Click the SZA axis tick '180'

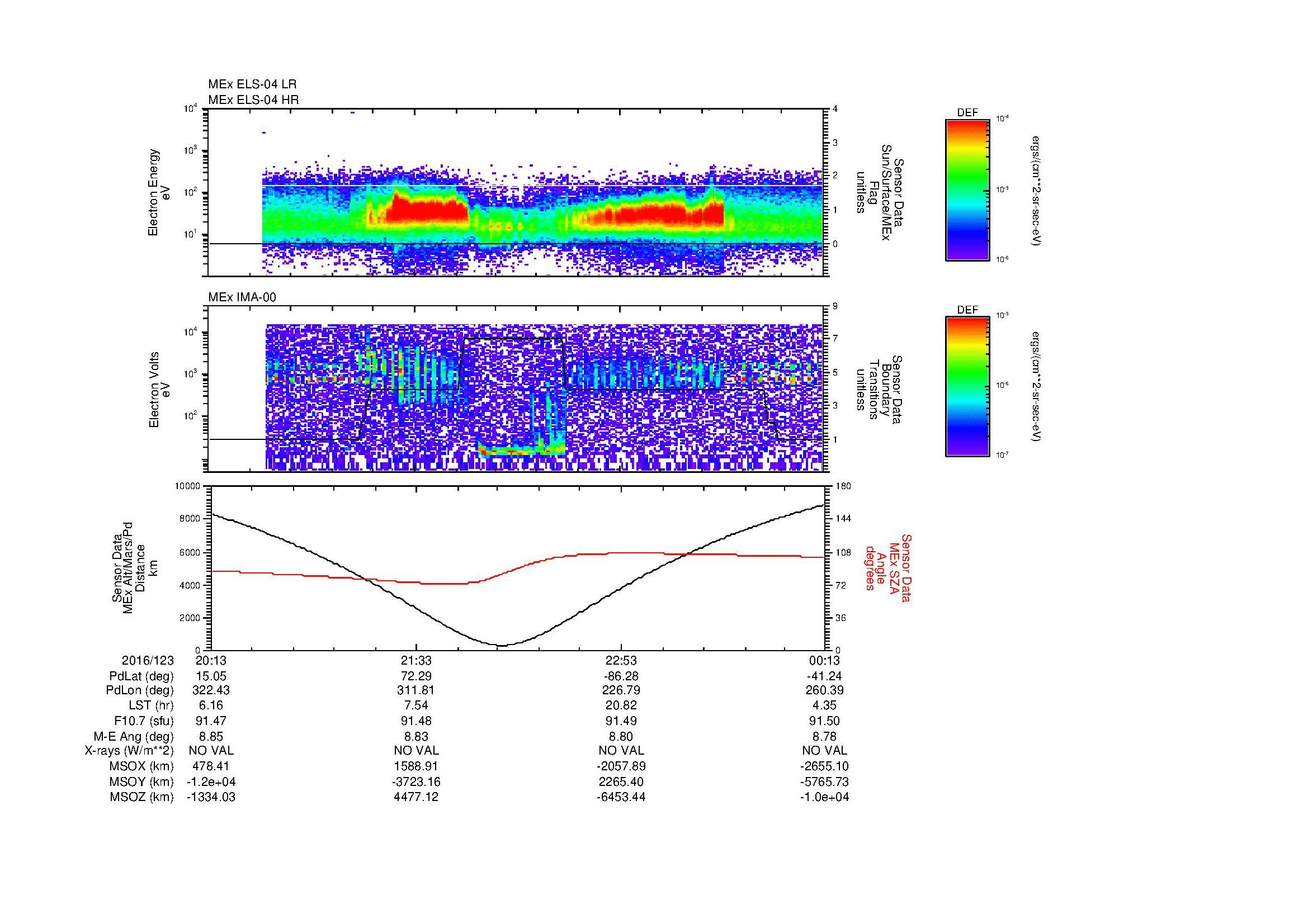(843, 486)
